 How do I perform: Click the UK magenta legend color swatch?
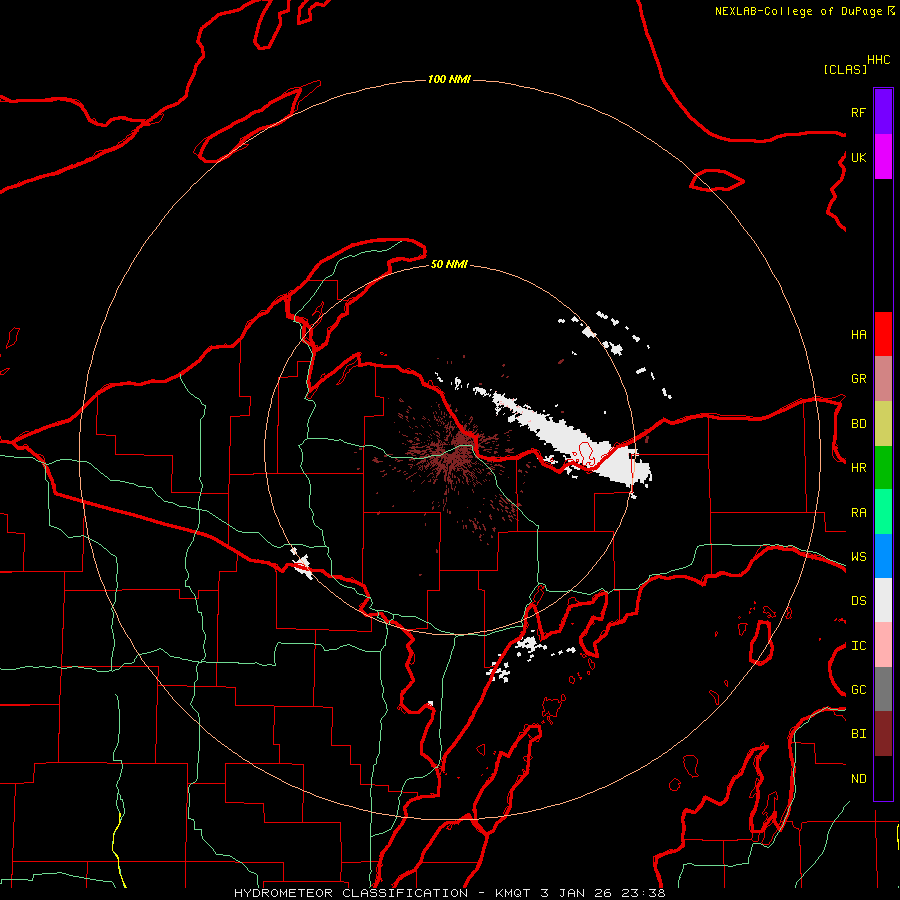[883, 157]
